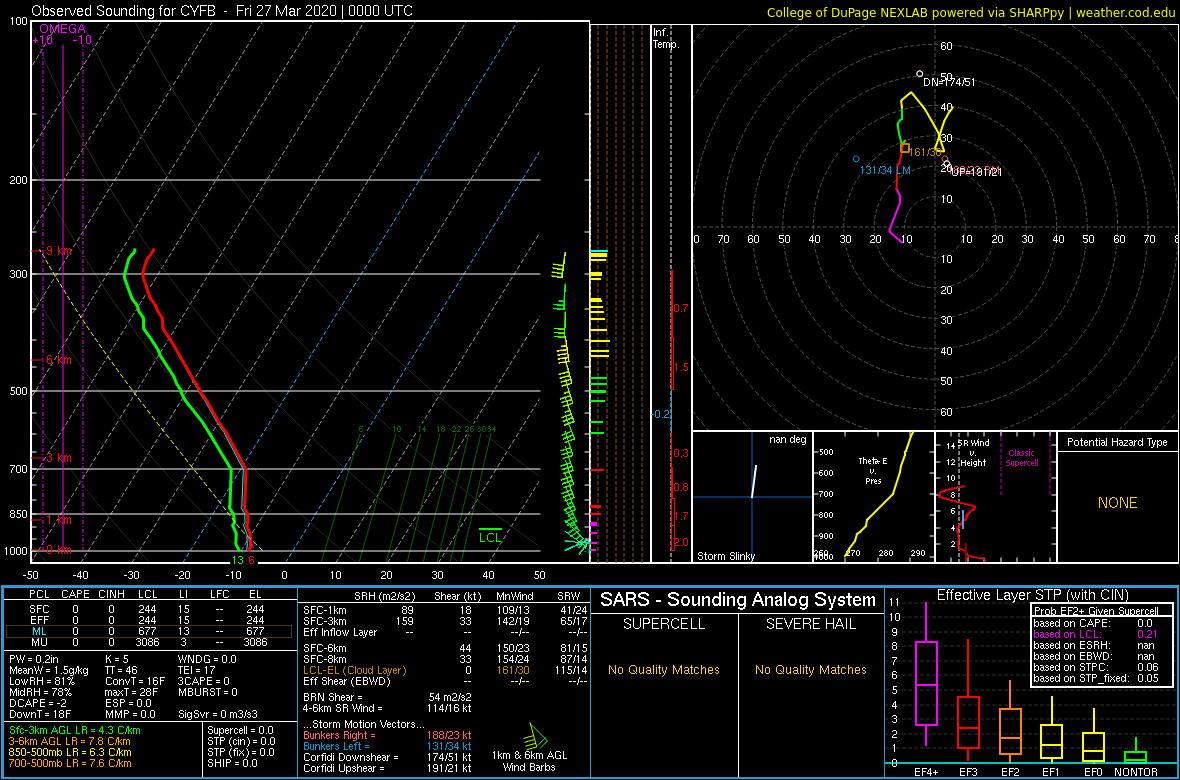1180x780 pixels.
Task: Click the Corfidi Downshear = 174/51 kt entry
Action: pyautogui.click(x=388, y=757)
